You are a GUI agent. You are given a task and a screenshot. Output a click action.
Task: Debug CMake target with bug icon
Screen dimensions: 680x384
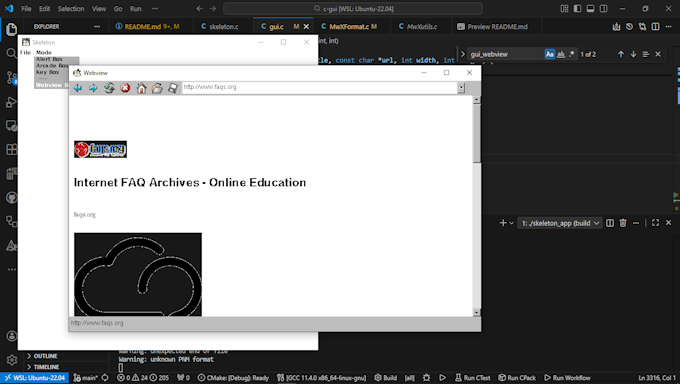(x=426, y=378)
